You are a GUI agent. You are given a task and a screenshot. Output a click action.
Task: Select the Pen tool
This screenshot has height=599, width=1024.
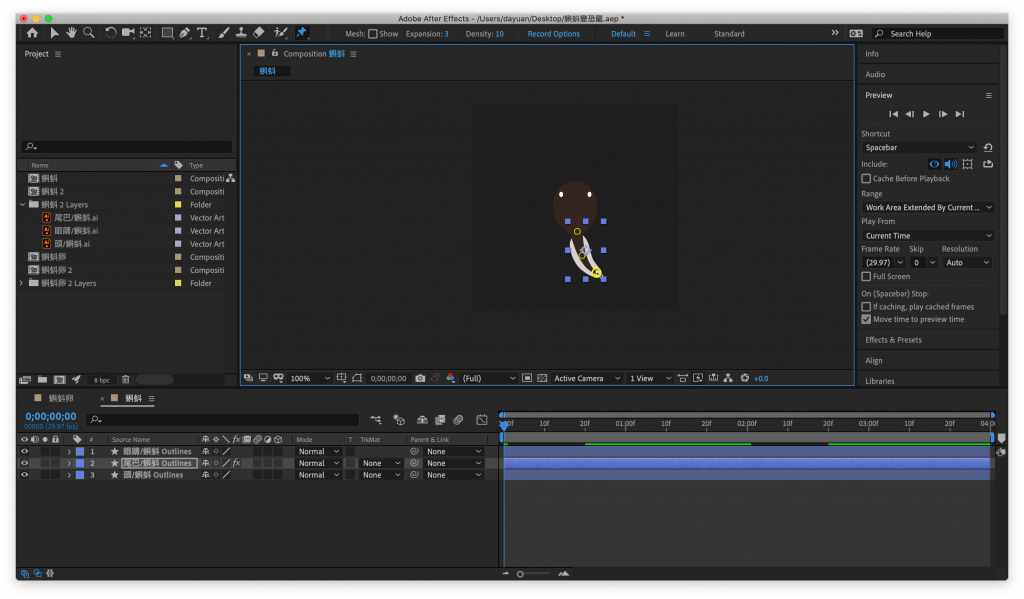pyautogui.click(x=185, y=33)
